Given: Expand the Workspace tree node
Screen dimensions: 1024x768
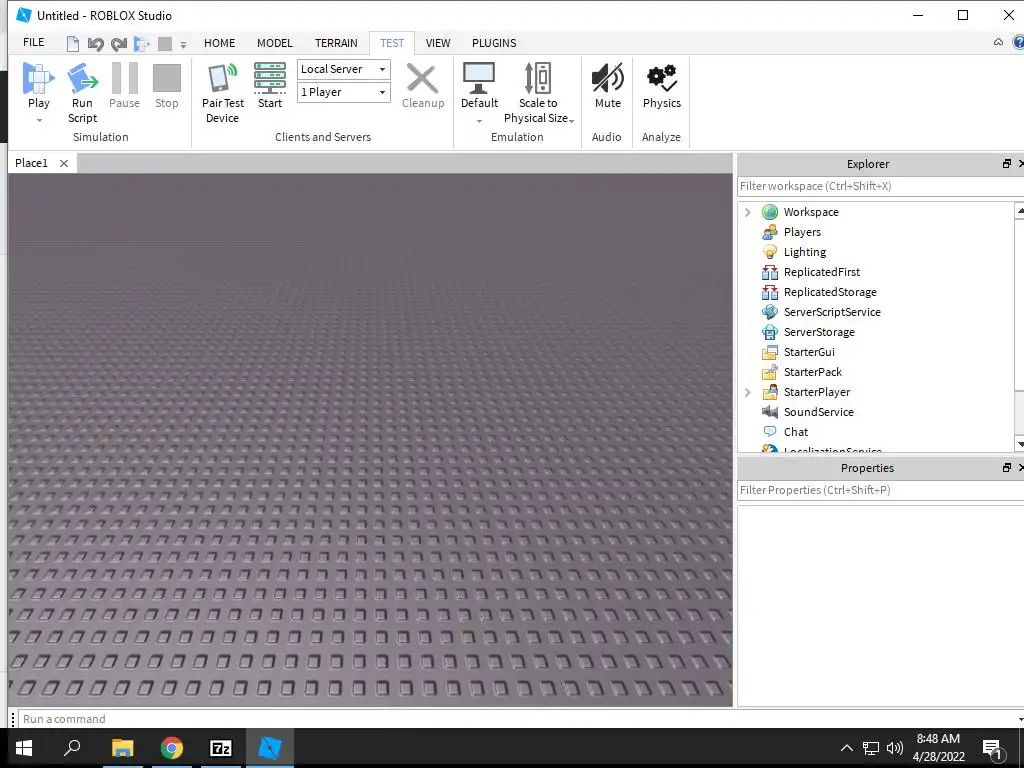Looking at the screenshot, I should [x=748, y=212].
